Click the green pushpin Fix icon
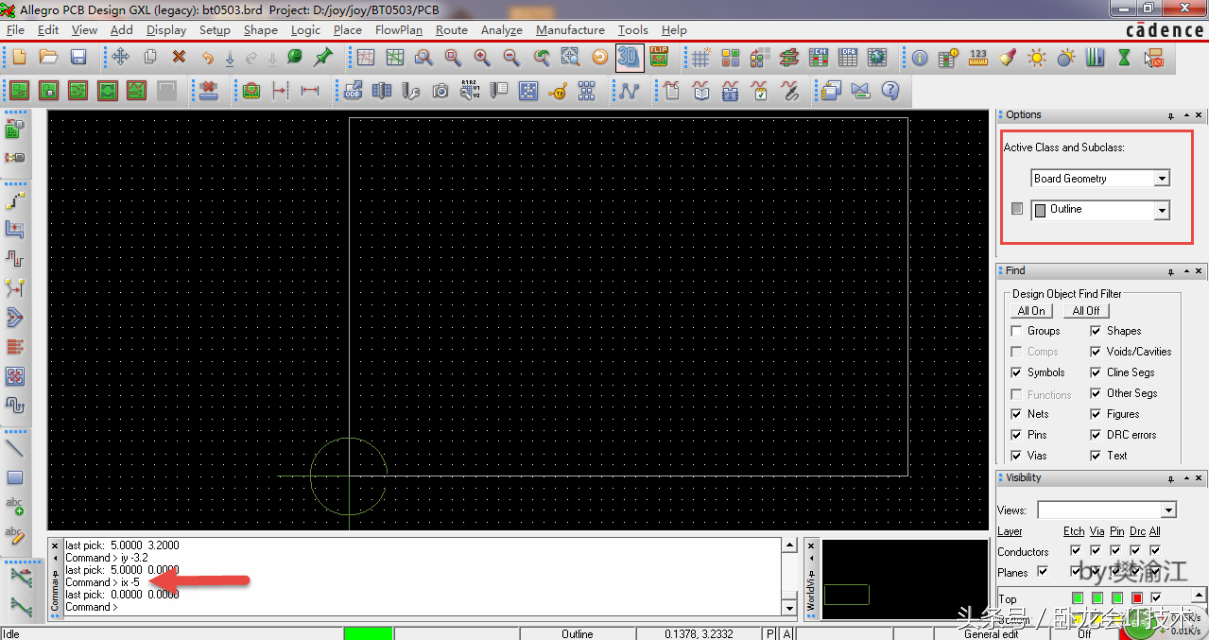Viewport: 1209px width, 640px height. click(324, 57)
